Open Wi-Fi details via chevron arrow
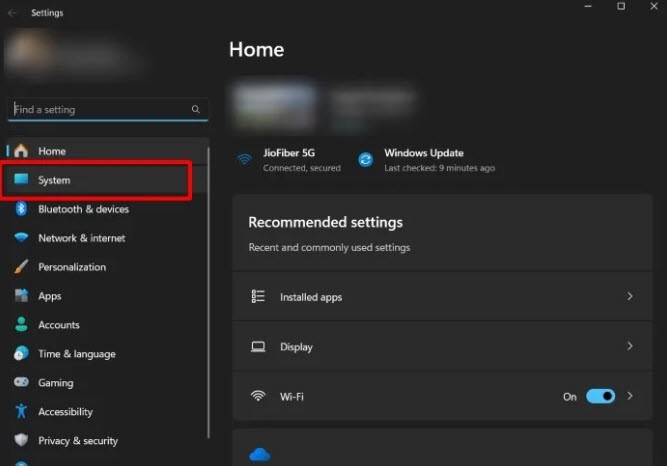This screenshot has width=667, height=466. pos(630,396)
